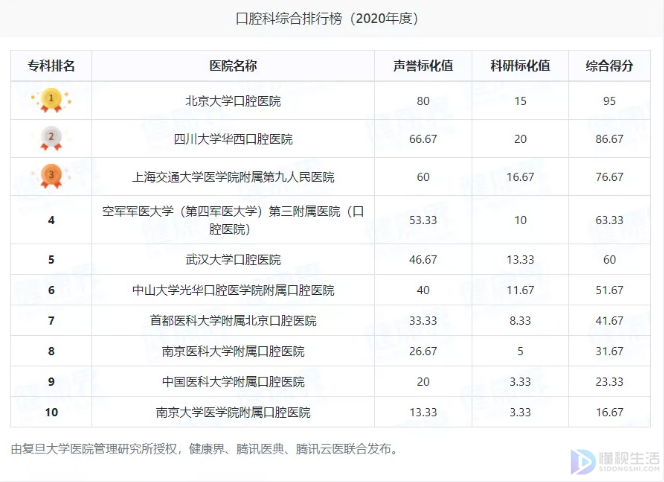Click research value 3.33 in rank 10 row

[x=520, y=412]
